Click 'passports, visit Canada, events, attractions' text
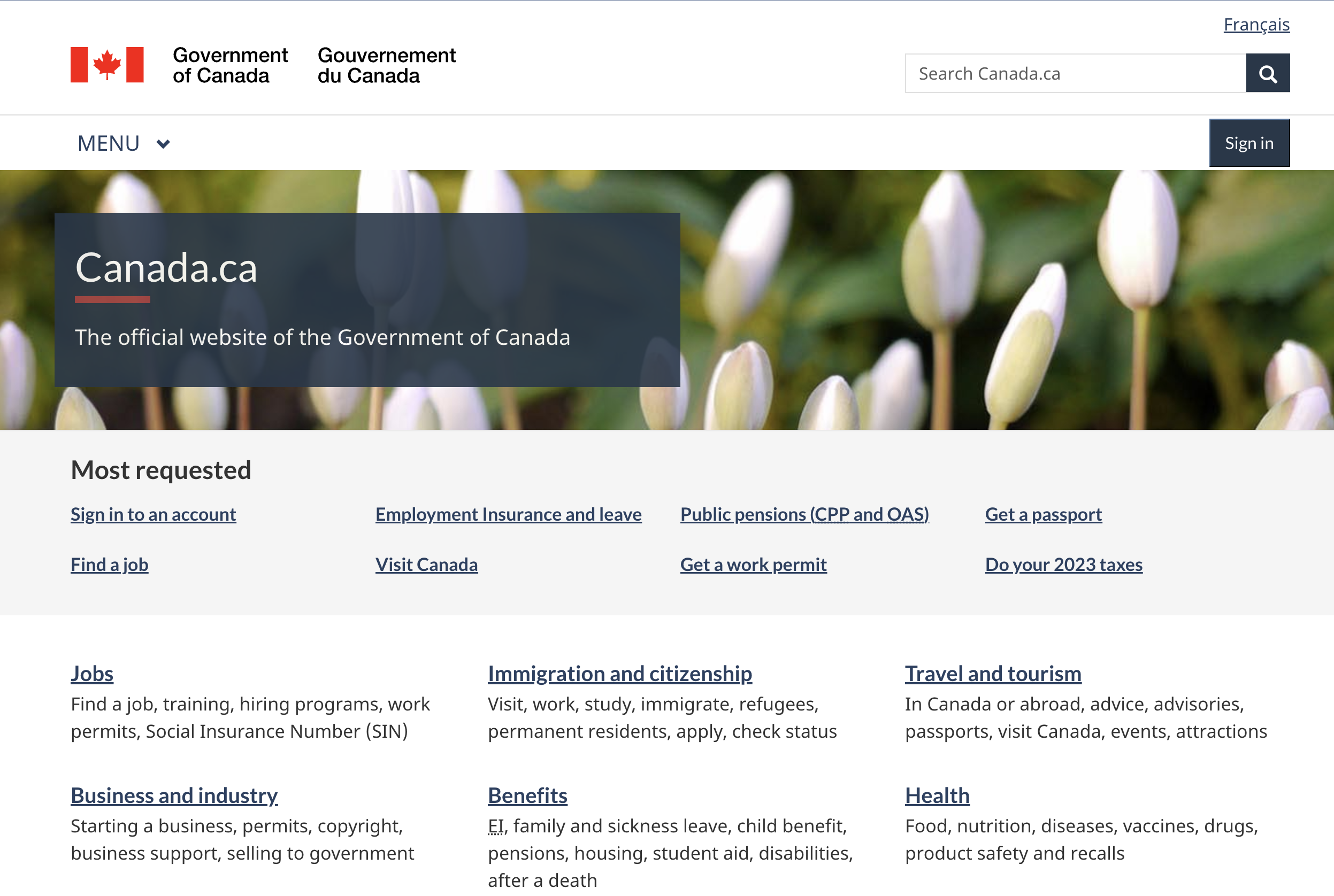Viewport: 1334px width, 896px height. (x=1086, y=731)
